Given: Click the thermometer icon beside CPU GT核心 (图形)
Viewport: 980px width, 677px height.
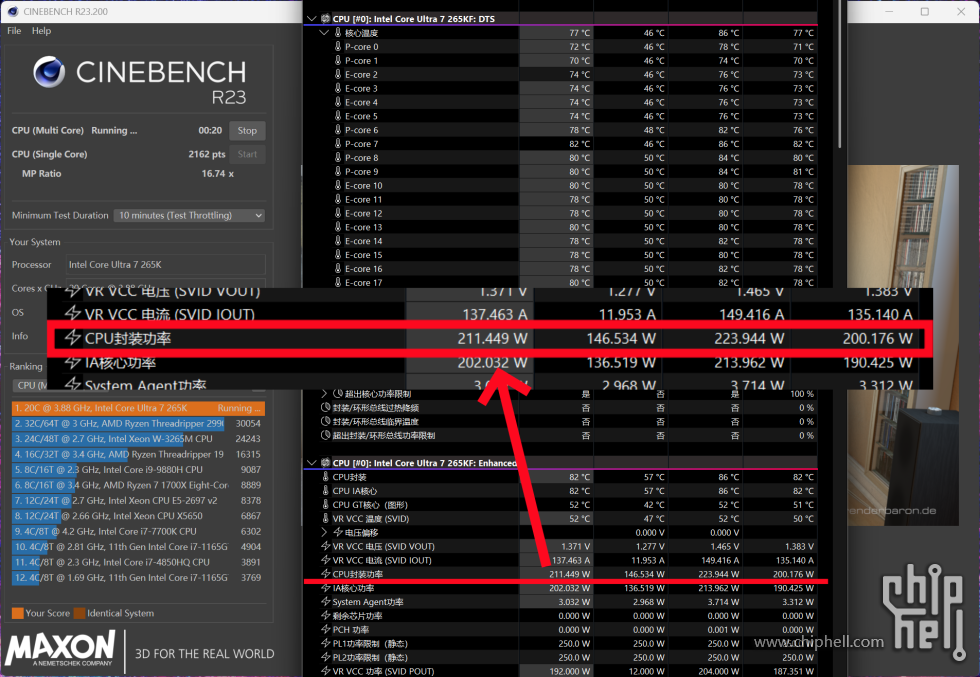Looking at the screenshot, I should pyautogui.click(x=325, y=504).
